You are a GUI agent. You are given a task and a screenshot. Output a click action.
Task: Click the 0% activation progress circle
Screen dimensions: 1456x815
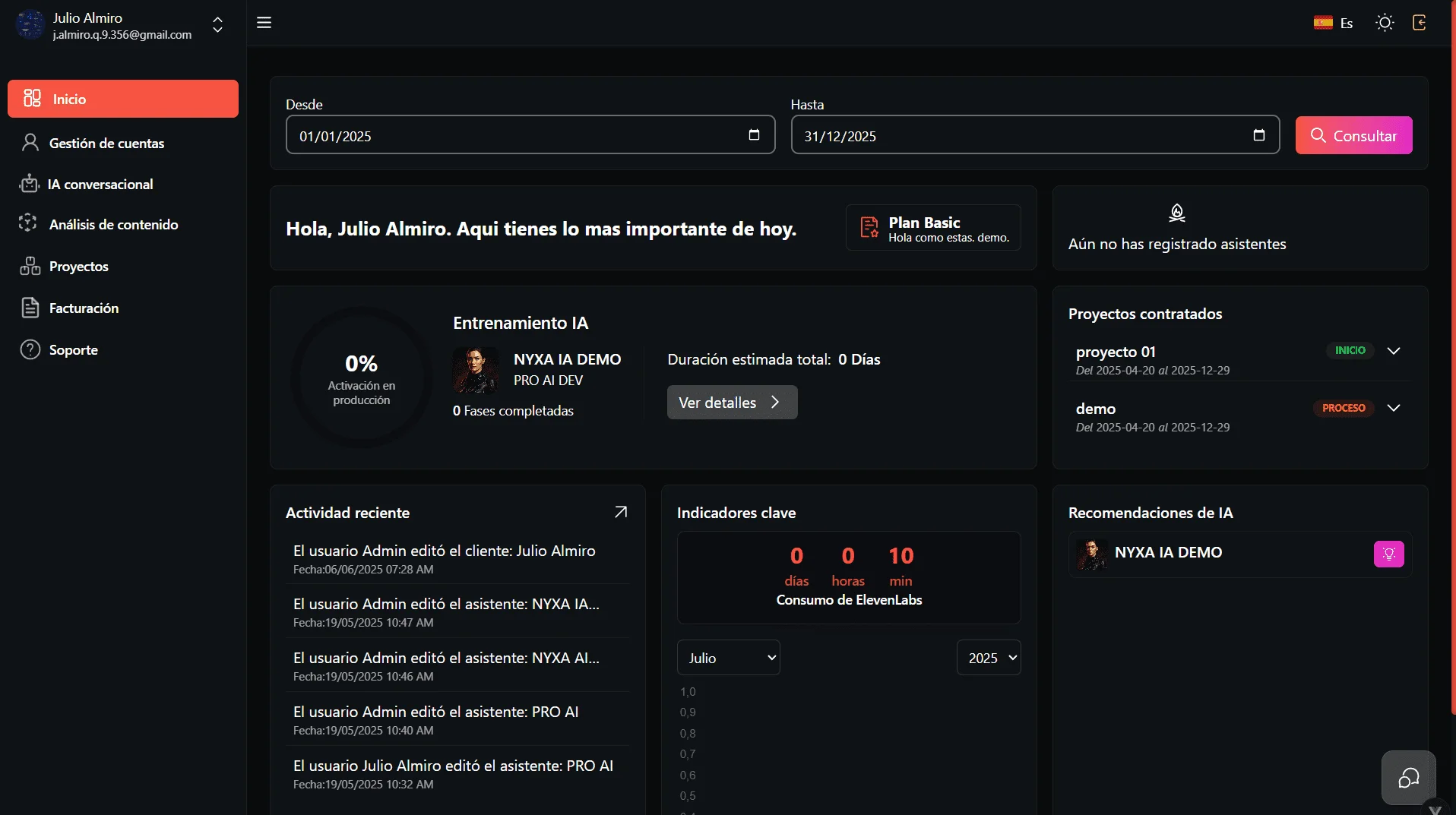(362, 377)
